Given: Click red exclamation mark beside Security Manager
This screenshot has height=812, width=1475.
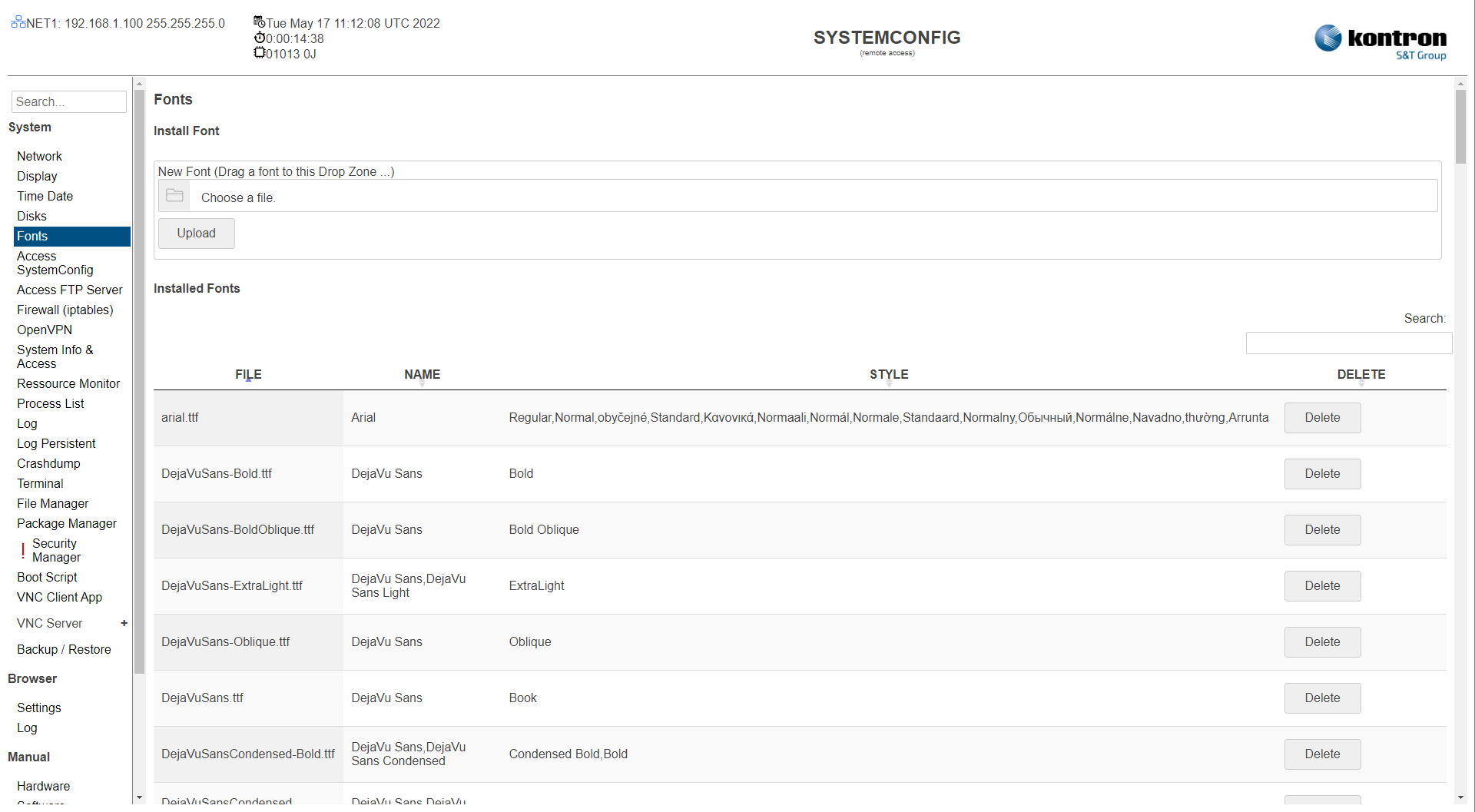Looking at the screenshot, I should 23,550.
